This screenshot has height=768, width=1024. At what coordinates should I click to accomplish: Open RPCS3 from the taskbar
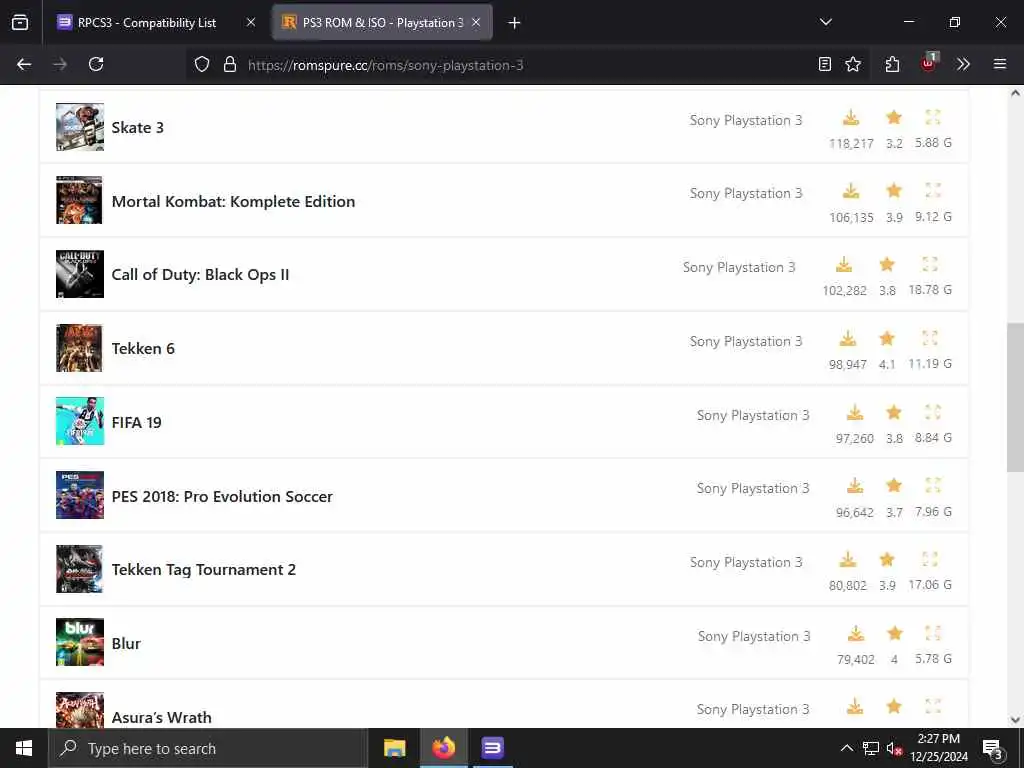point(492,748)
